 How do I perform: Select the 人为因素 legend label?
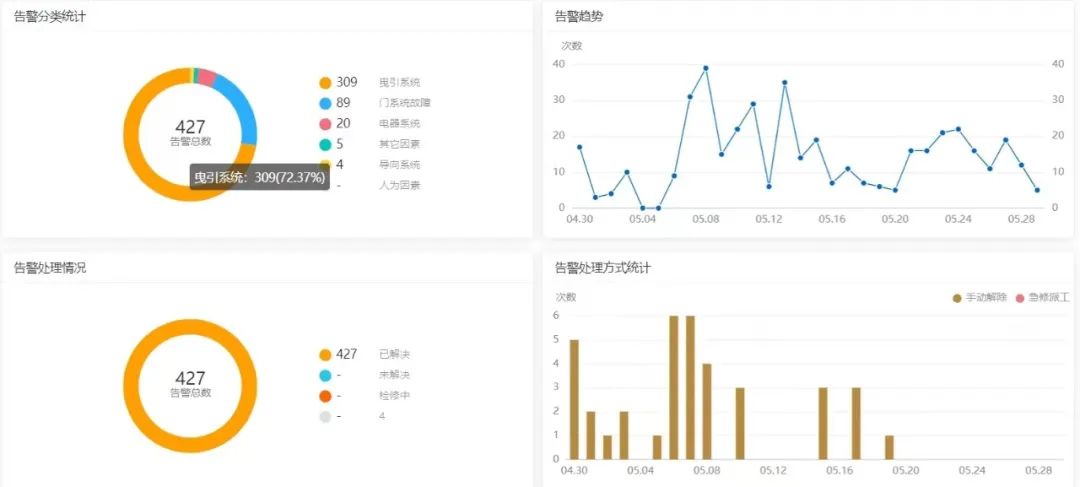399,185
